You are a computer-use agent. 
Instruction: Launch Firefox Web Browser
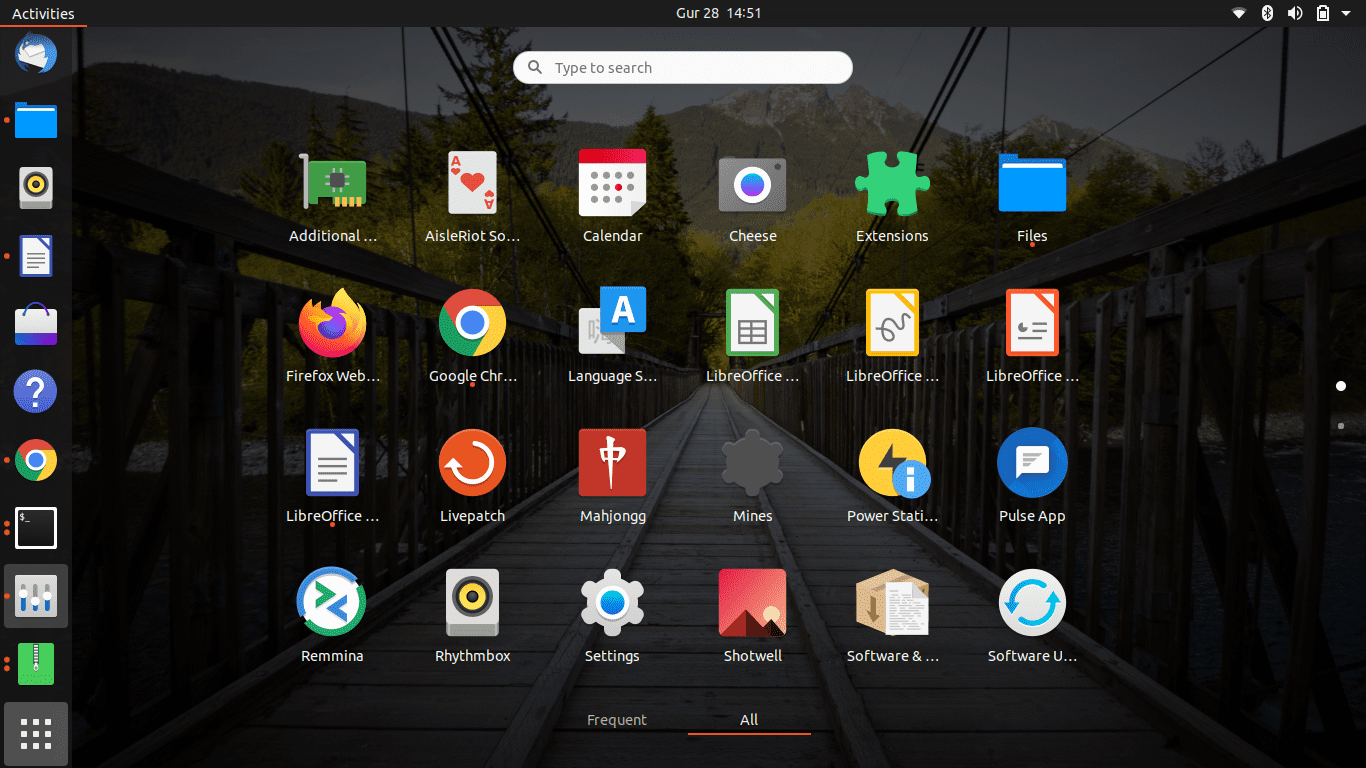333,323
